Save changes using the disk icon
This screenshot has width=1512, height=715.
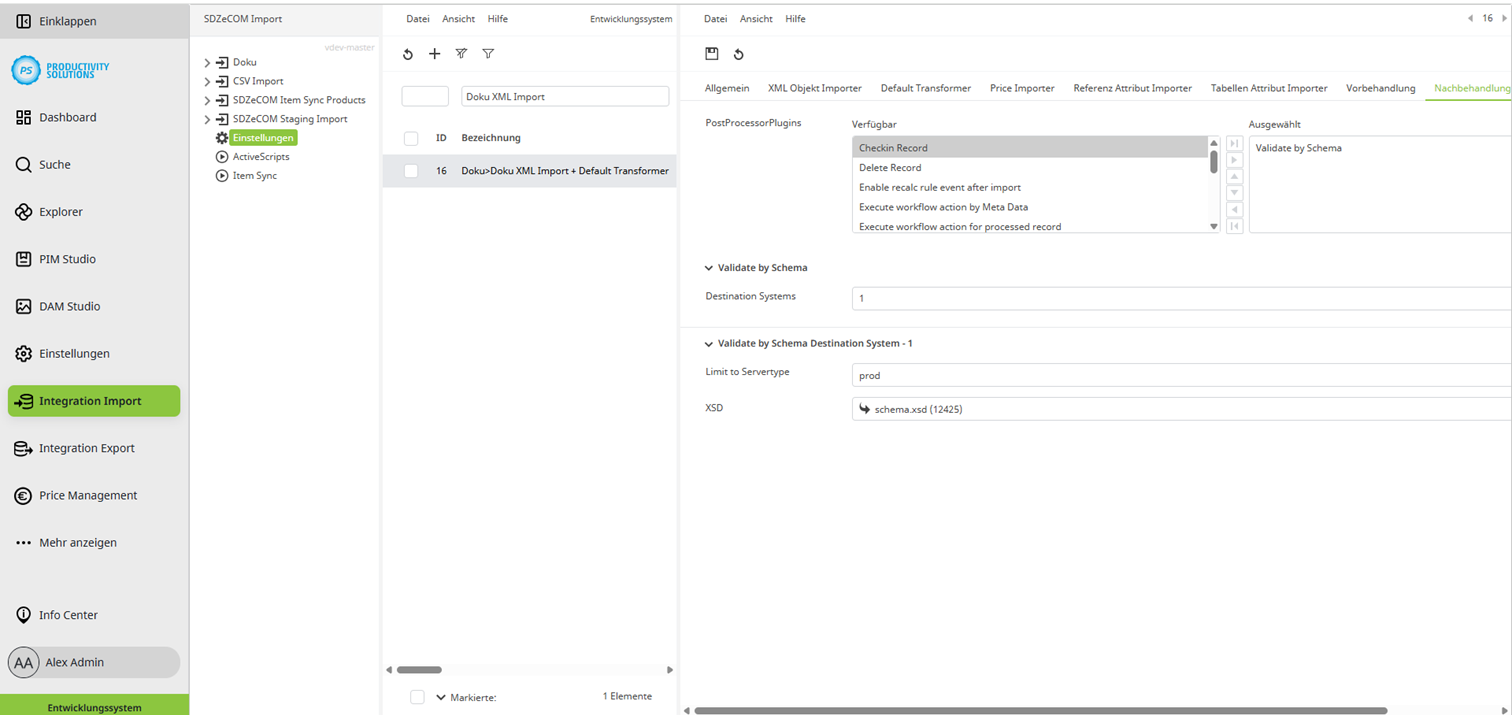pyautogui.click(x=711, y=54)
